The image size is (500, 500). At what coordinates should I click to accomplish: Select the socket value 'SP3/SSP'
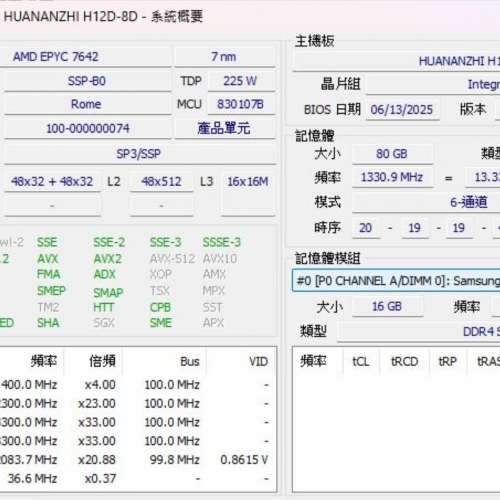point(139,154)
